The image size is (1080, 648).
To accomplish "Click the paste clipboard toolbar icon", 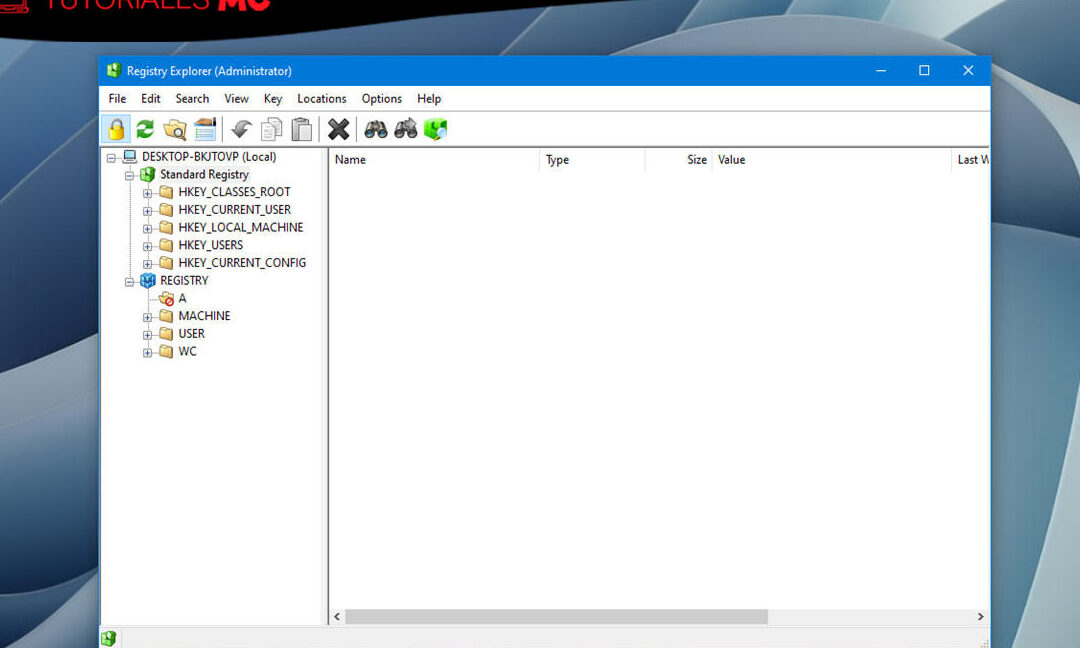I will tap(301, 129).
